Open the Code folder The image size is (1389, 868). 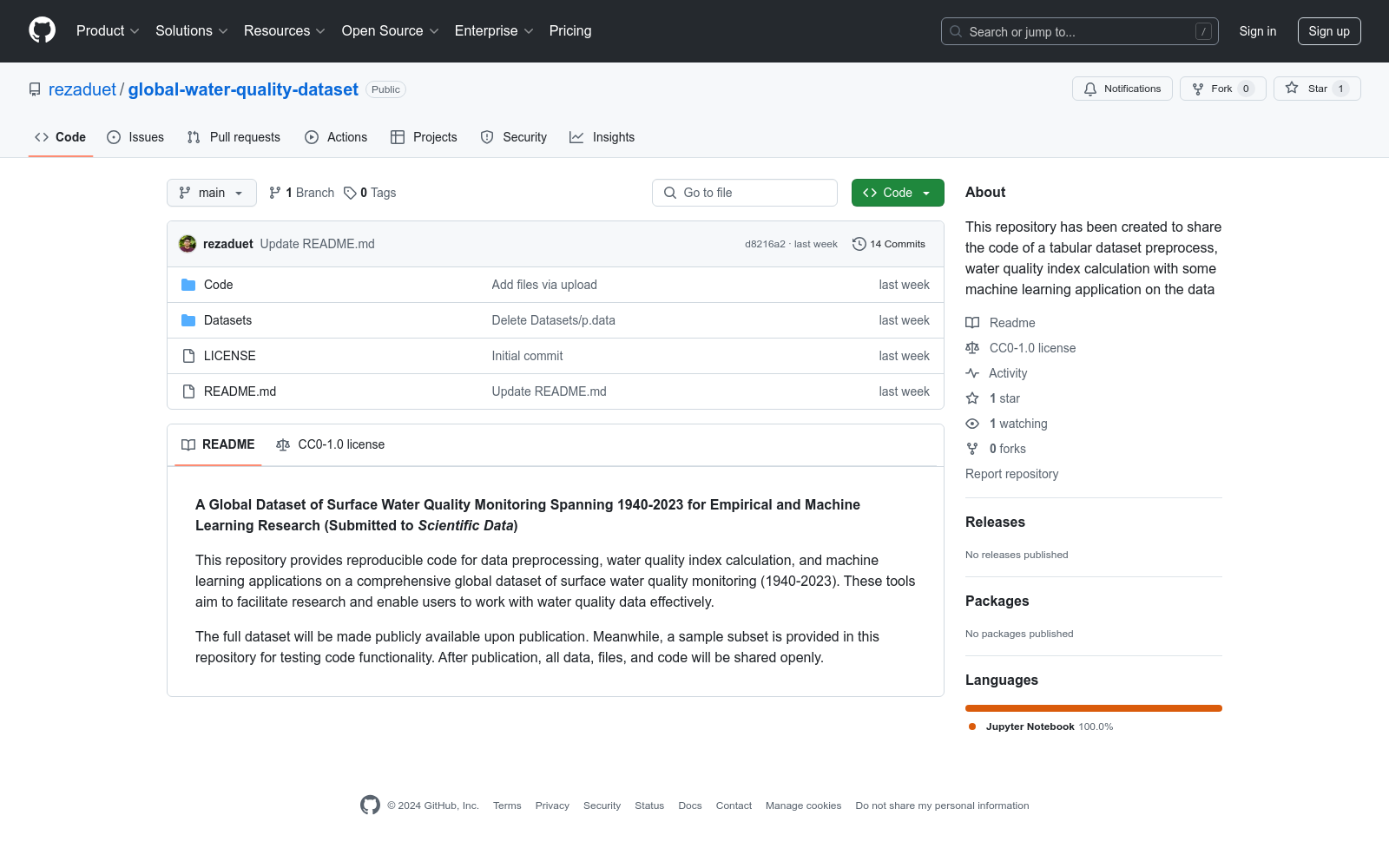pyautogui.click(x=218, y=285)
